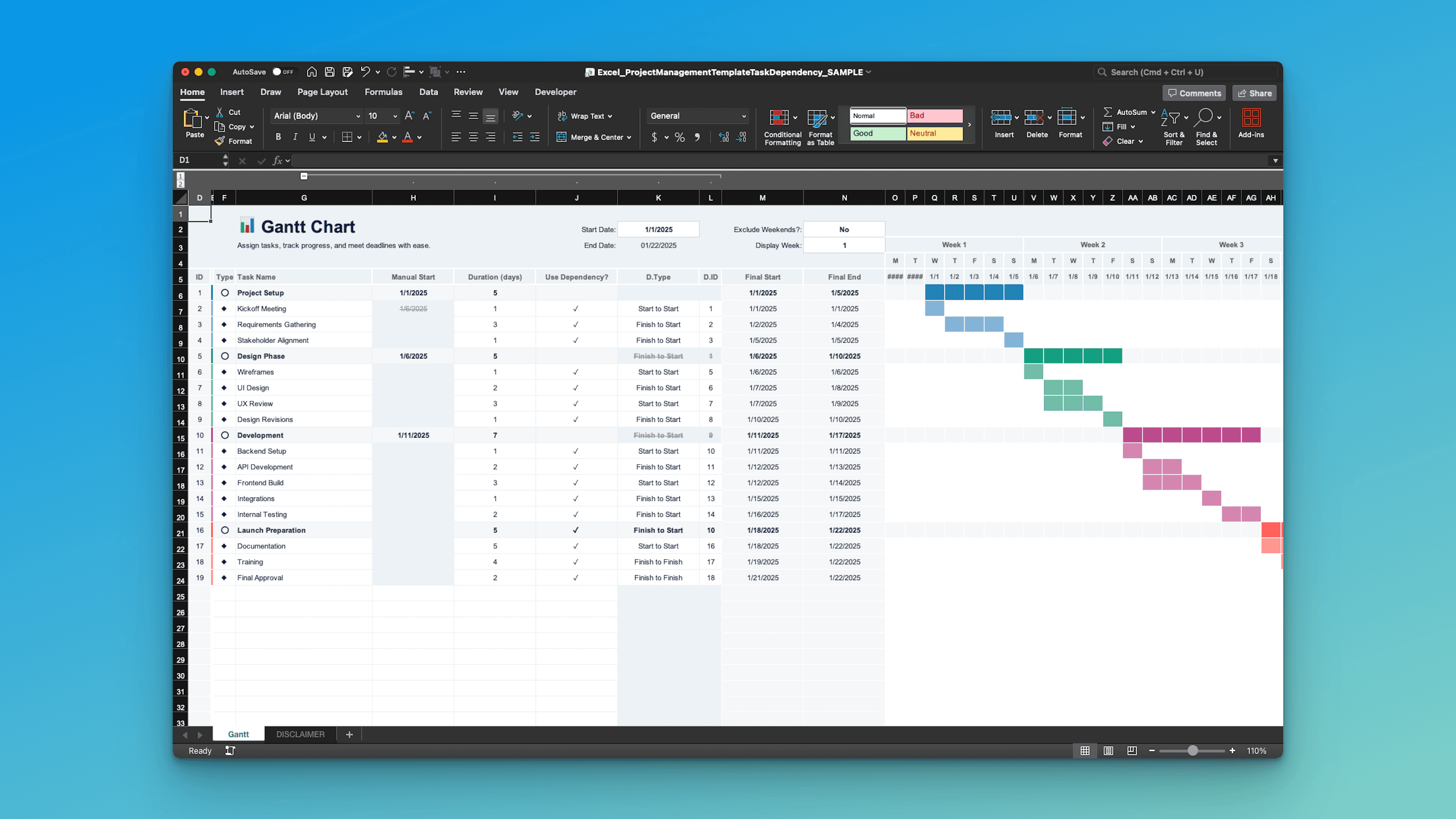Apply the Percent Style icon

click(x=679, y=137)
